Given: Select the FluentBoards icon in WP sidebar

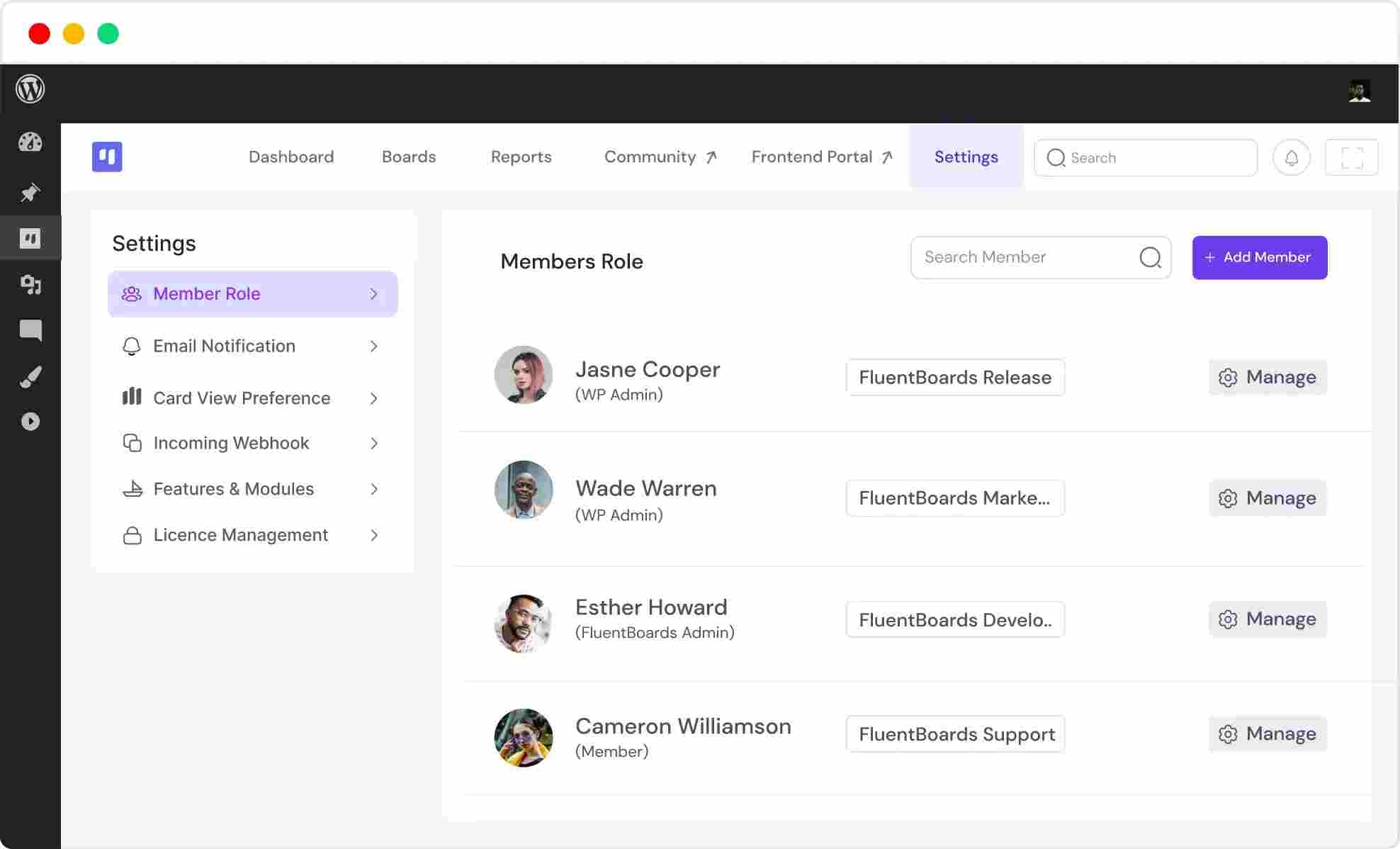Looking at the screenshot, I should click(x=30, y=238).
